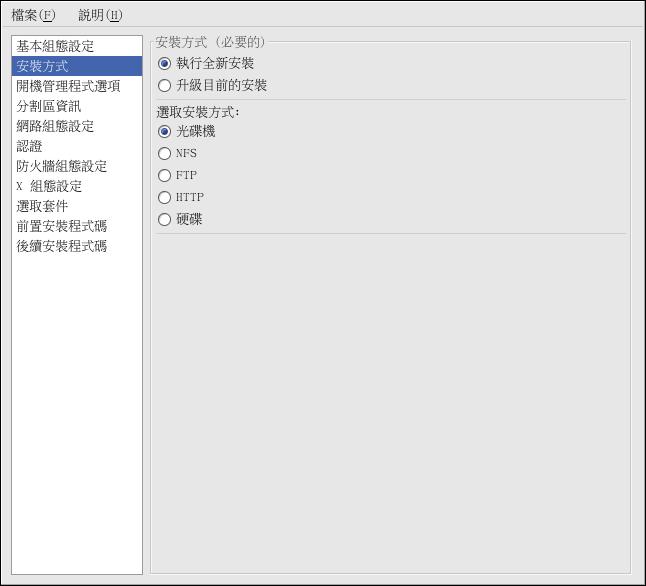
Task: Open the 說明(H) menu
Action: 100,15
